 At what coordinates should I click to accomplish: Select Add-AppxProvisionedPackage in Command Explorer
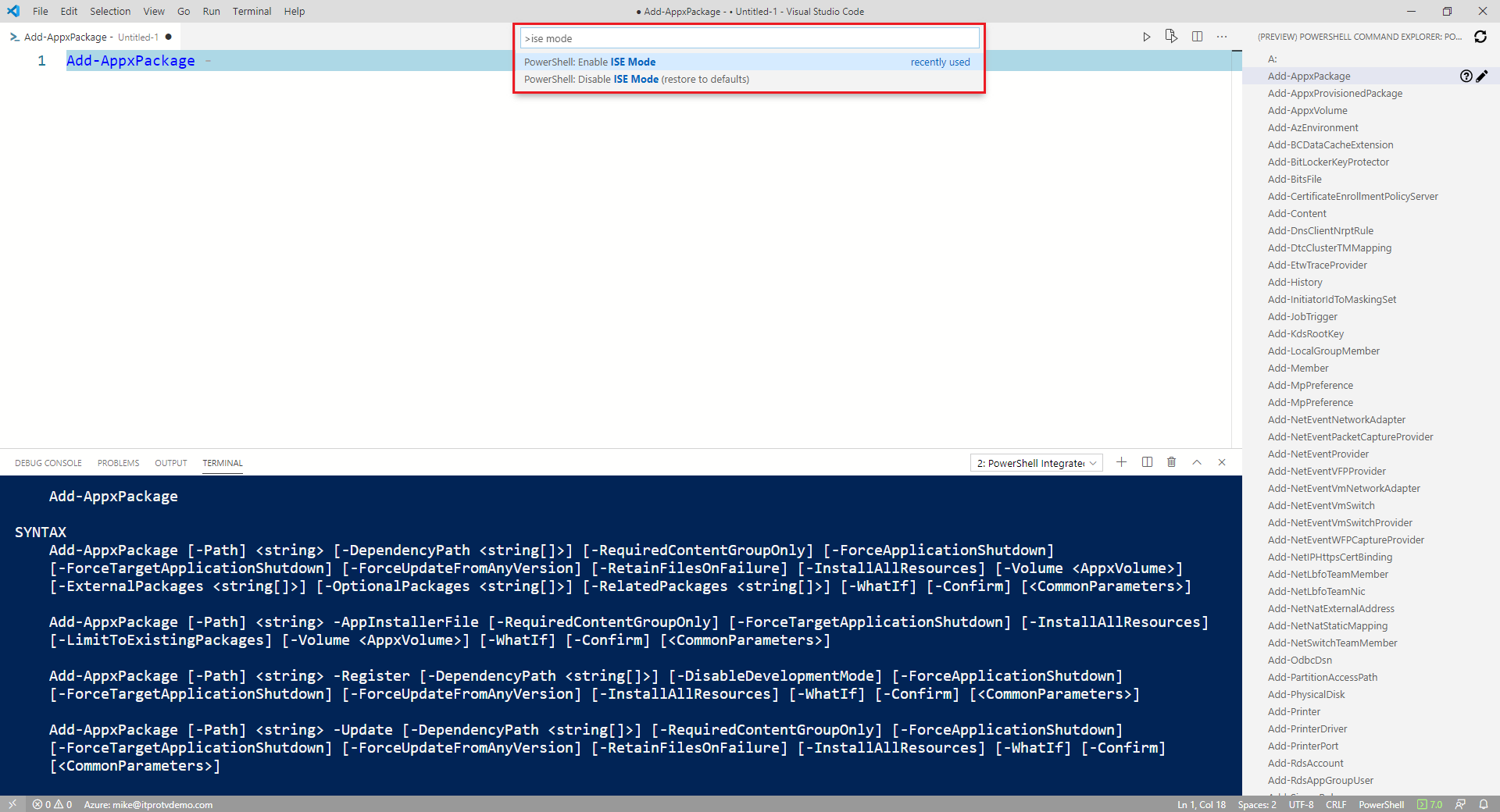tap(1335, 93)
